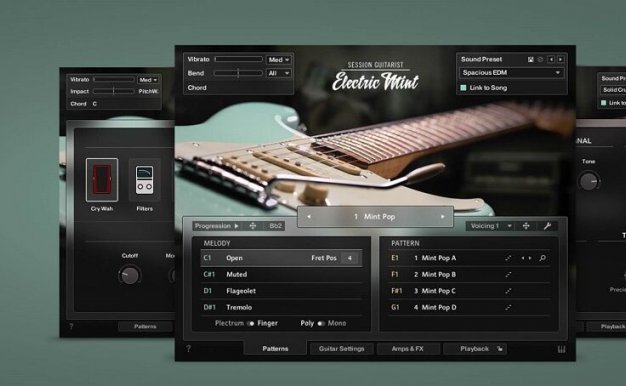Click the Tone knob in right window
626x386 pixels.
point(589,181)
